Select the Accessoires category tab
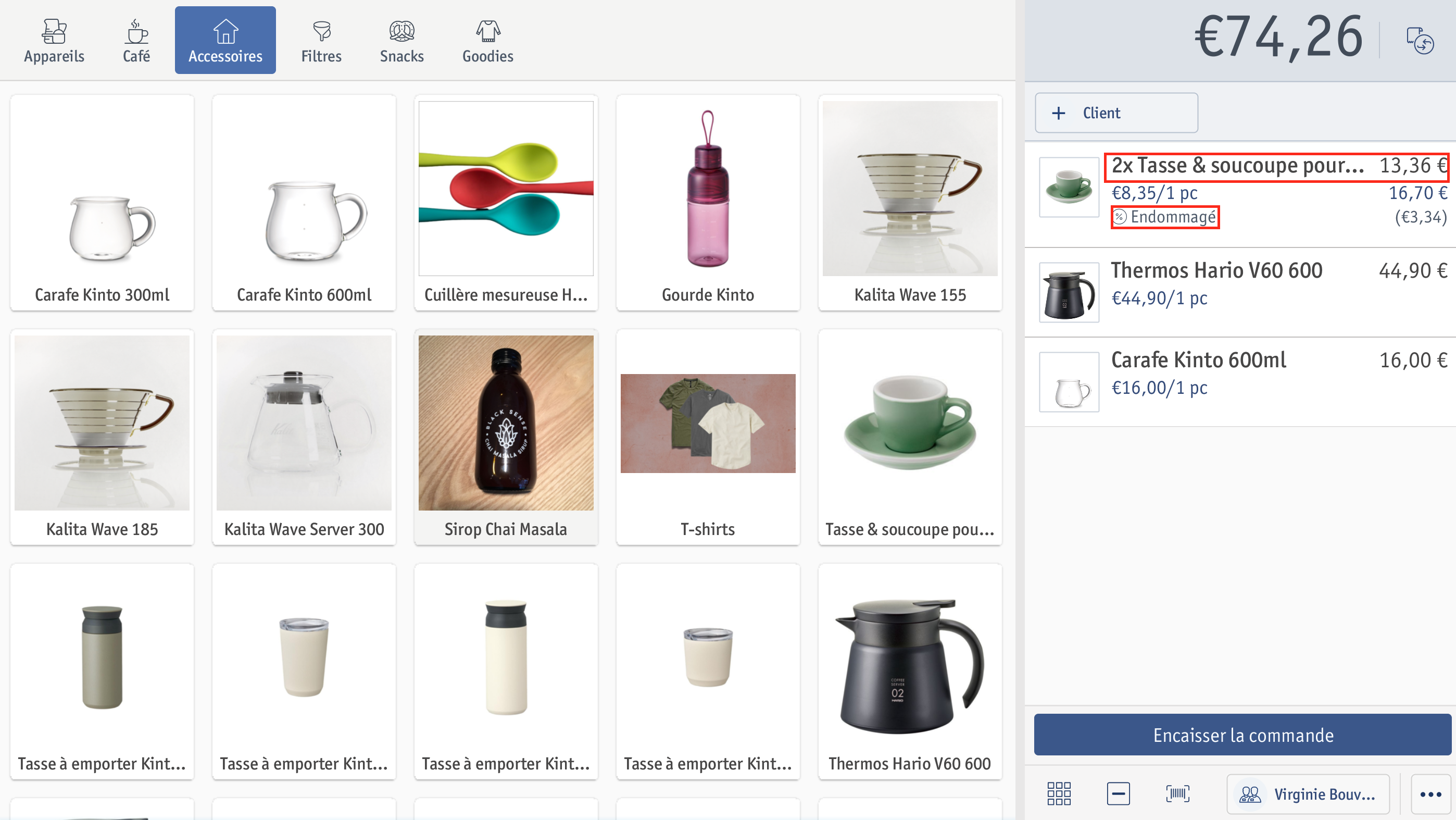The image size is (1456, 820). tap(225, 41)
